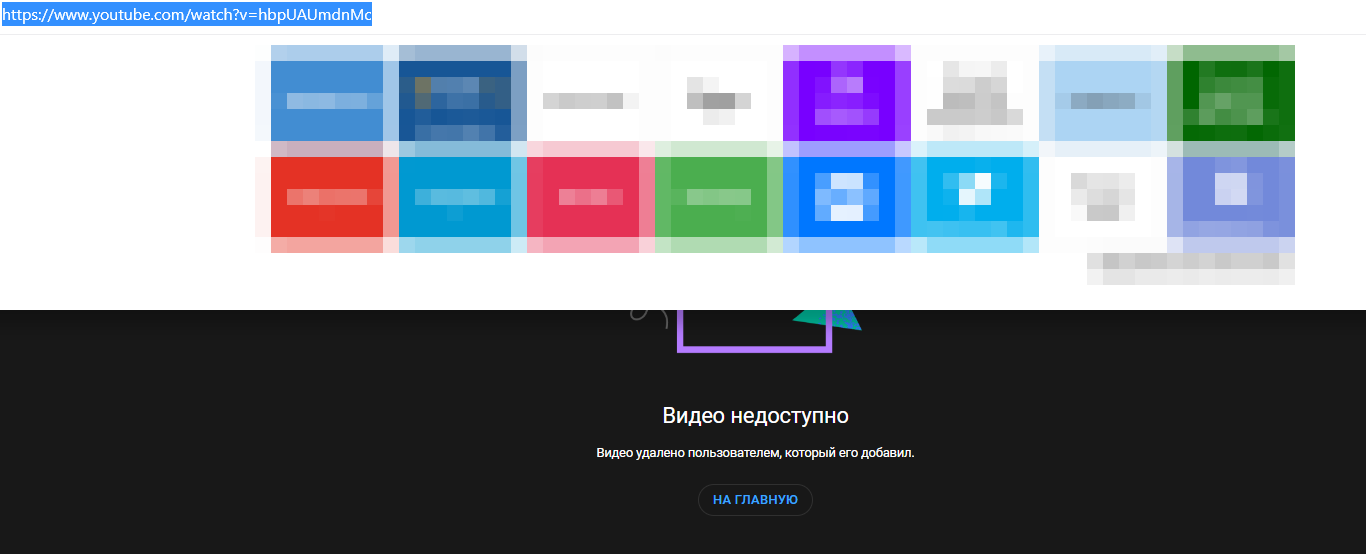Select the bright blue tile below the purple tile

tap(846, 197)
